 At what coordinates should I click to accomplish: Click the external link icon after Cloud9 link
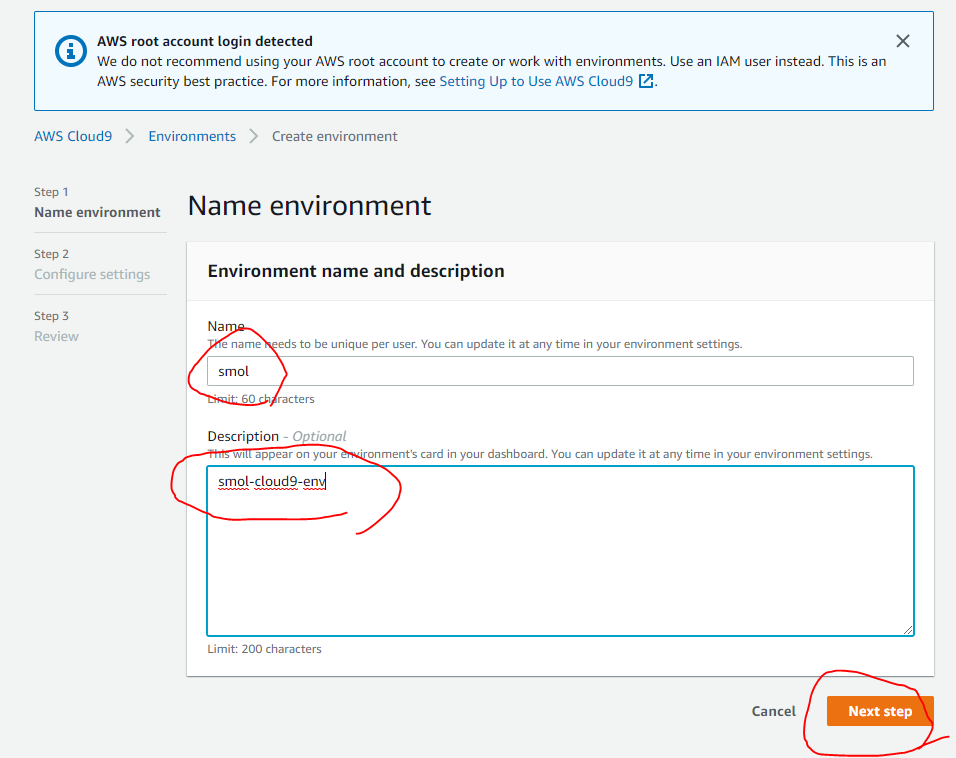(646, 81)
